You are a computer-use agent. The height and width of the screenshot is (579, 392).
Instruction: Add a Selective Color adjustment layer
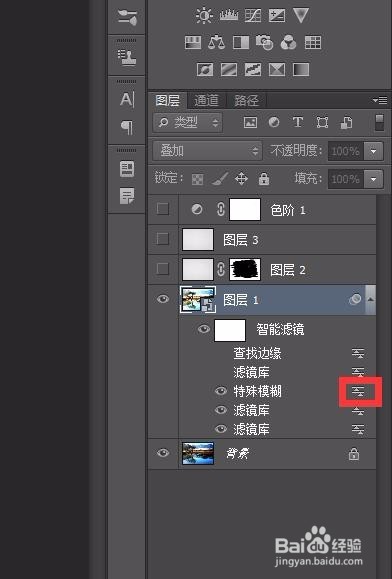(277, 69)
